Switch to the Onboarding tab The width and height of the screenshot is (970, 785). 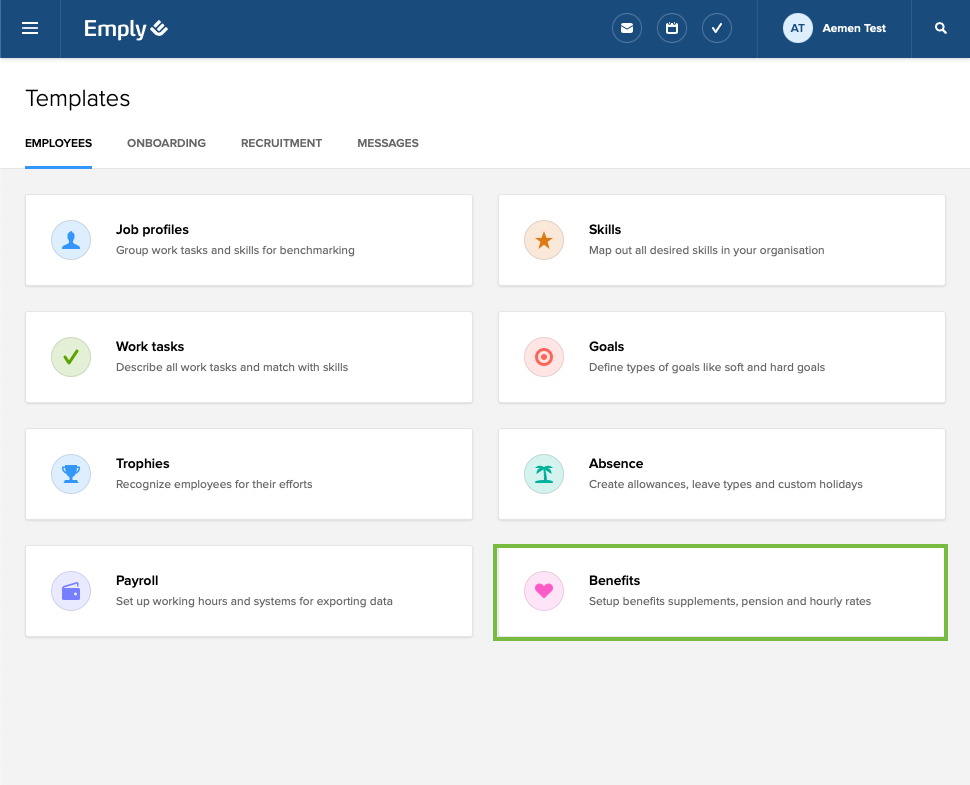[x=166, y=143]
